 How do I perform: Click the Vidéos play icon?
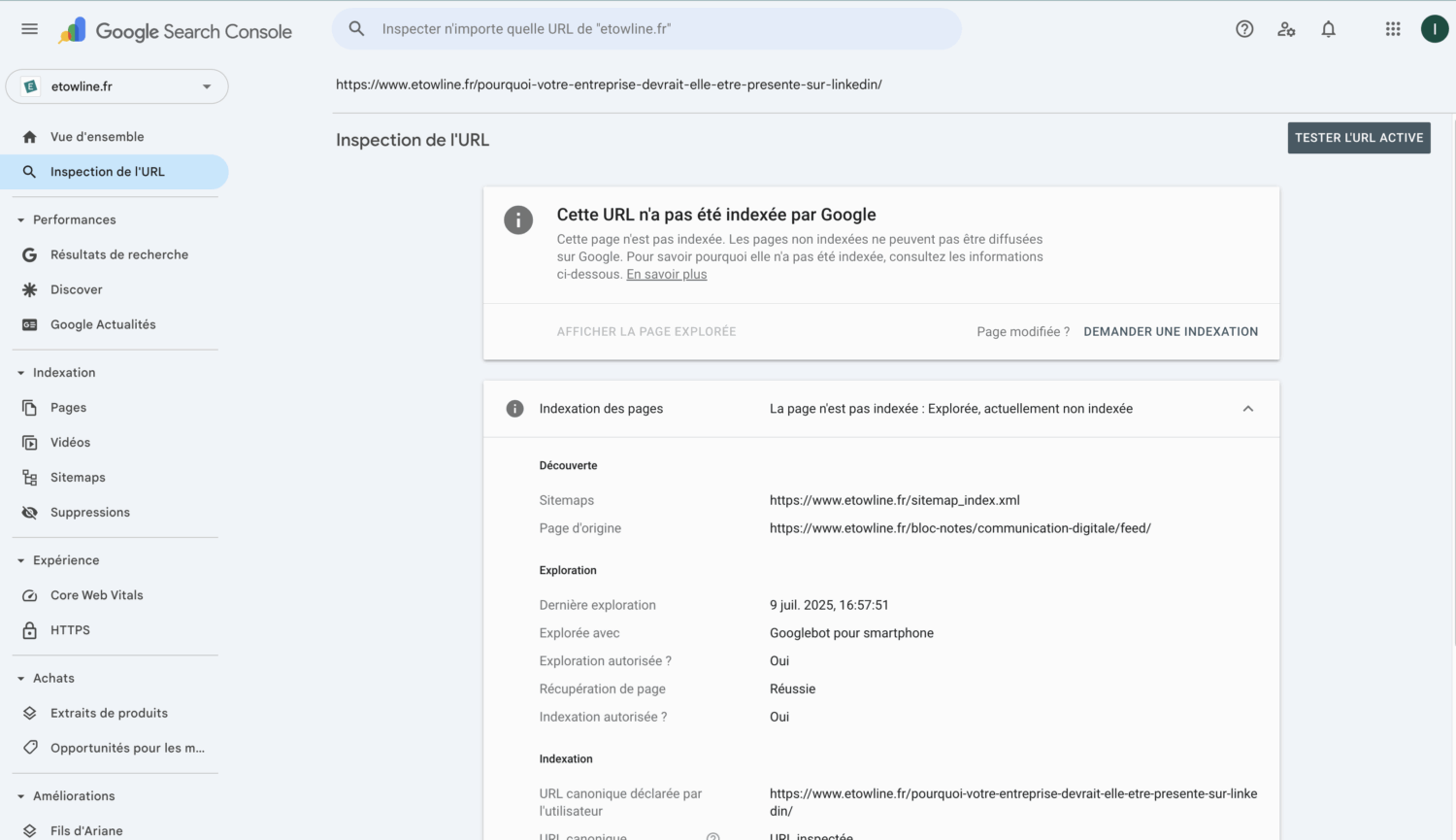[30, 443]
